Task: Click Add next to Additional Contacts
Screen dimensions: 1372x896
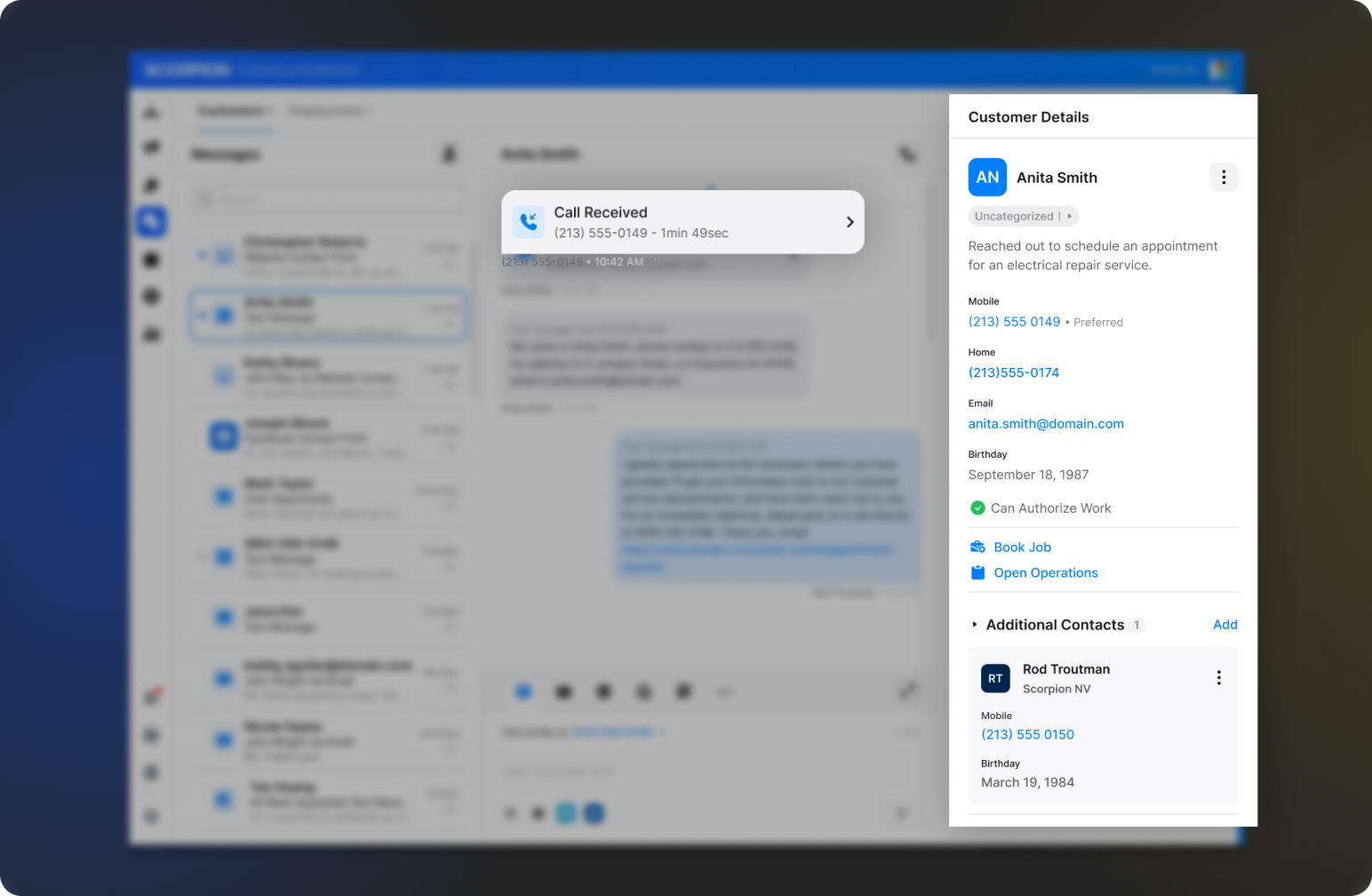Action: pyautogui.click(x=1225, y=625)
